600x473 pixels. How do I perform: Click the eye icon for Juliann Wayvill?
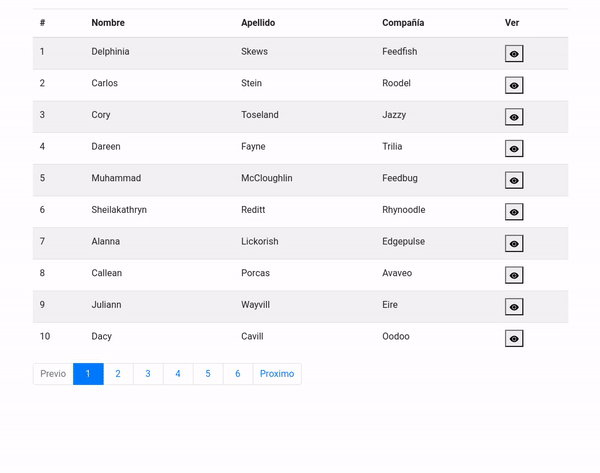click(514, 307)
